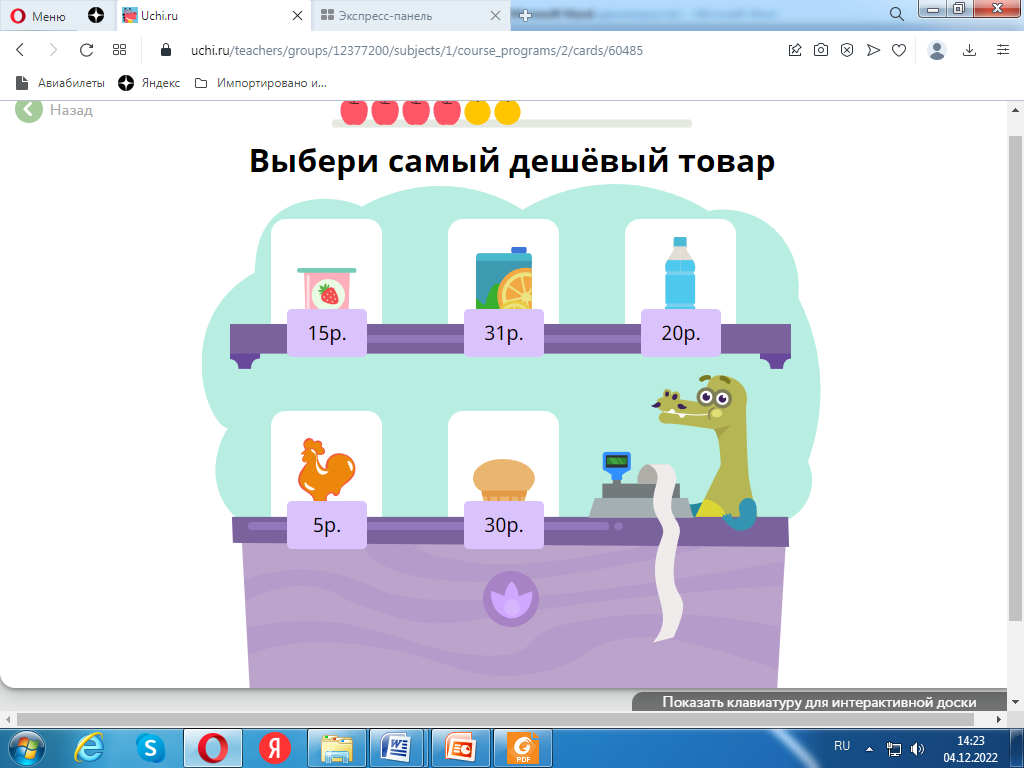Image resolution: width=1024 pixels, height=768 pixels.
Task: Reload the page with refresh icon
Action: coord(86,50)
